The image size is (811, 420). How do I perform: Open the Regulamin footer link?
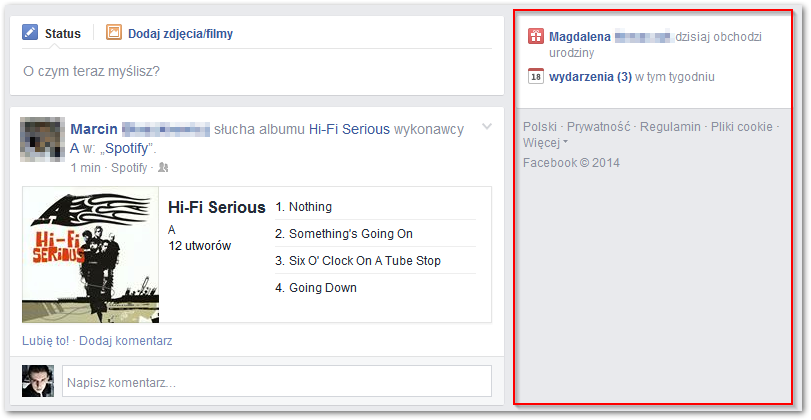pos(670,127)
